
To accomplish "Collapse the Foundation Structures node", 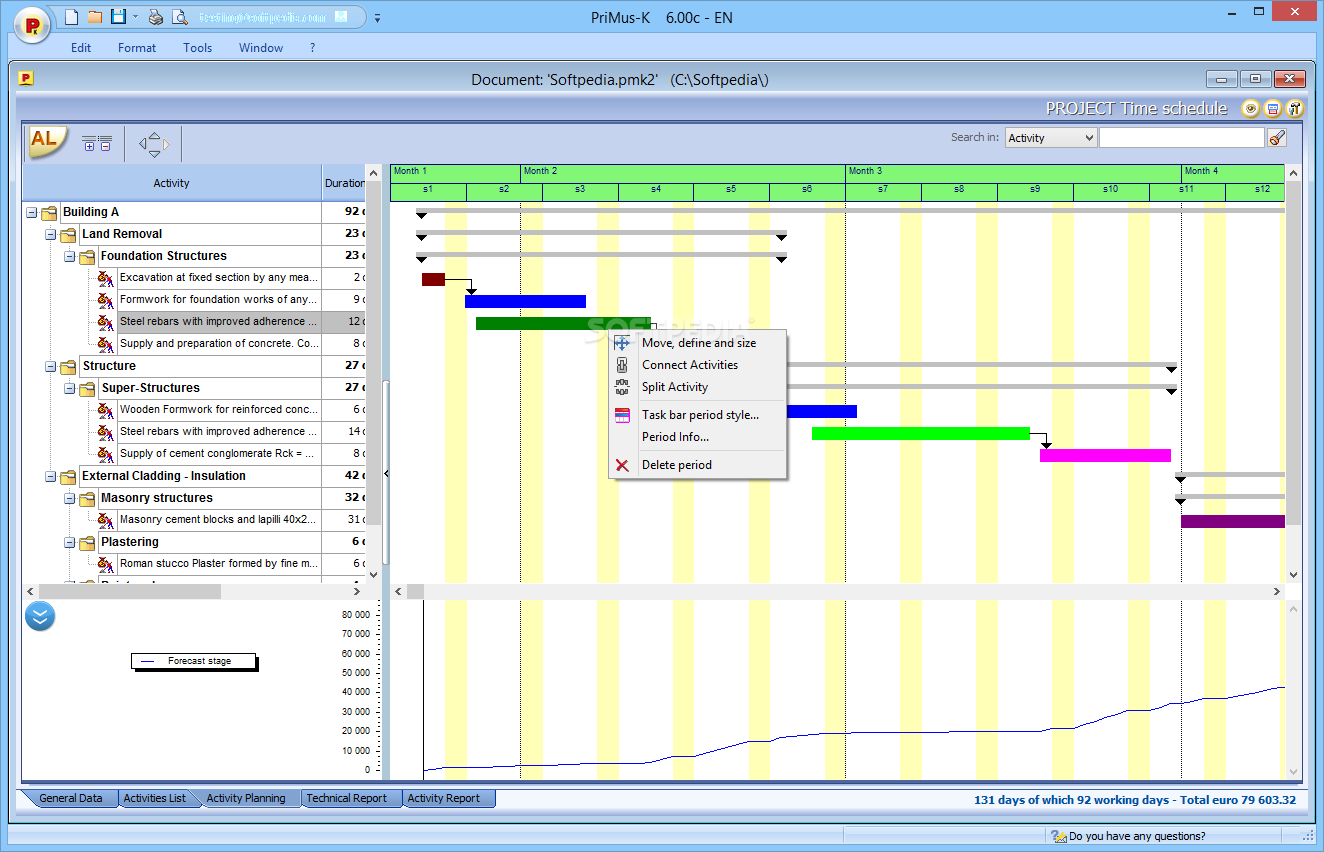I will 70,257.
